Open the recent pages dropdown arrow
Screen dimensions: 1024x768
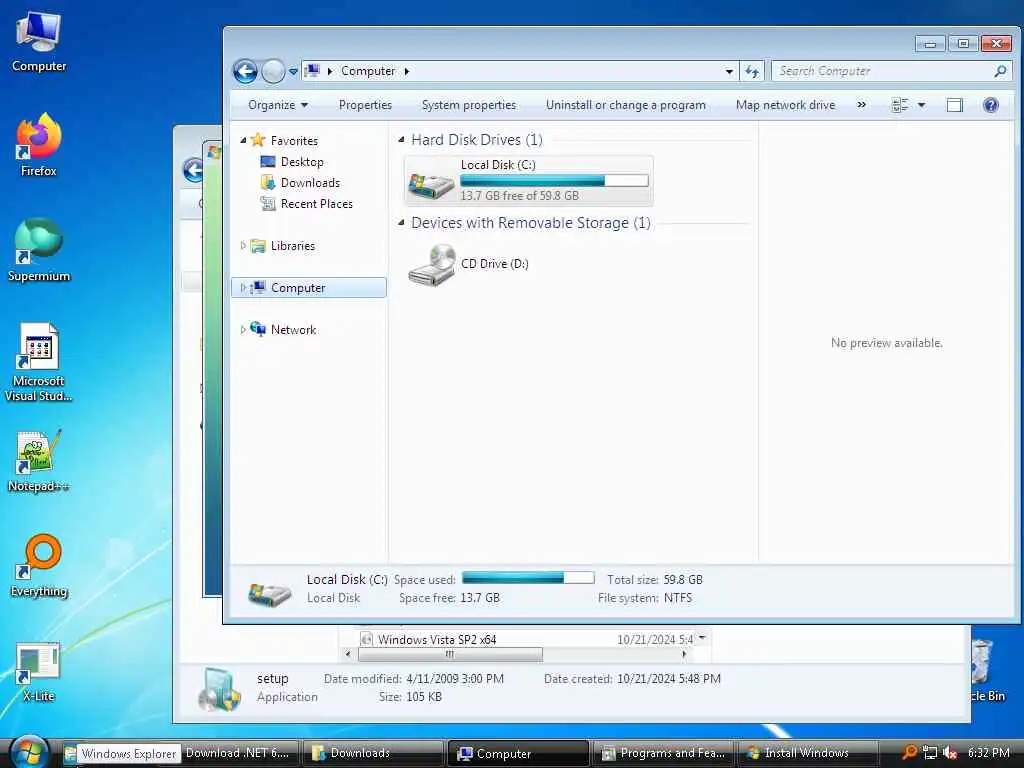point(293,71)
